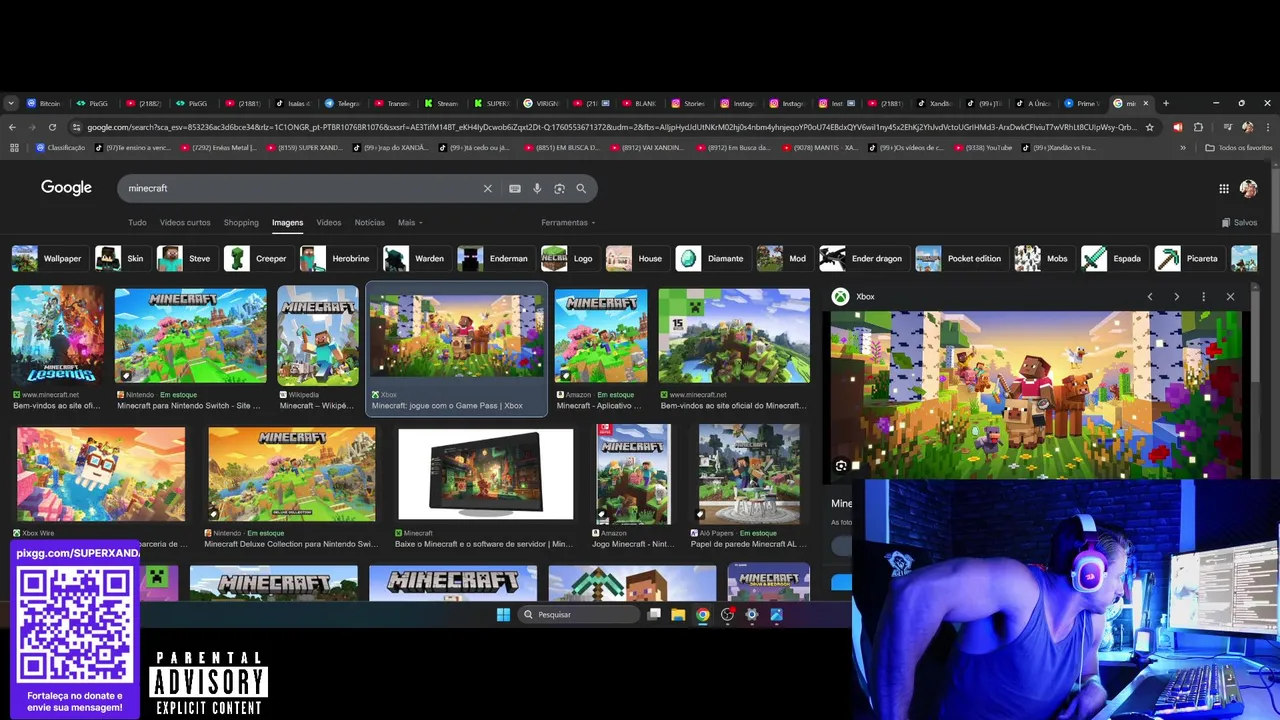1280x720 pixels.
Task: Bookmark this page with the star icon
Action: point(1149,127)
